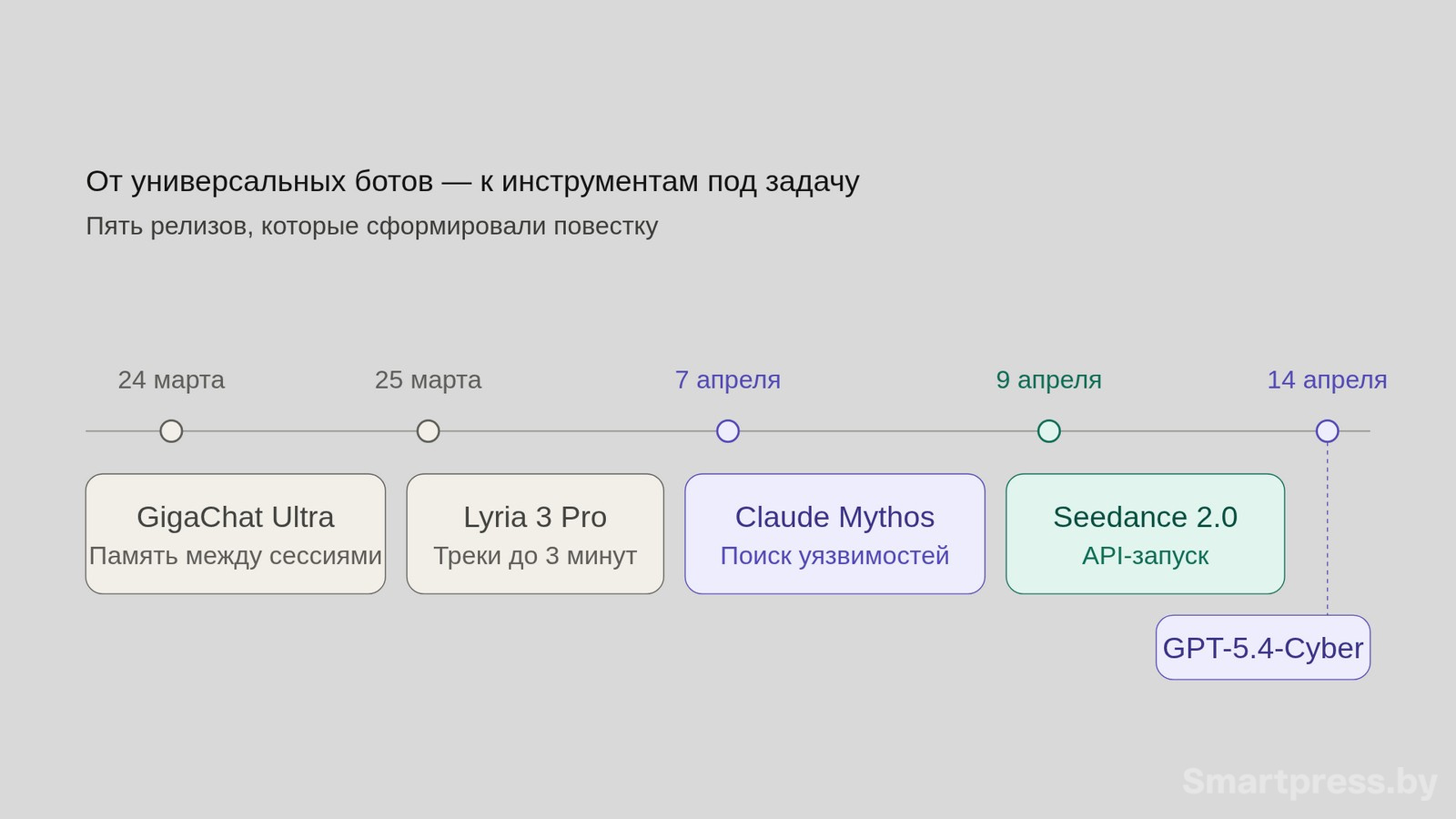1456x819 pixels.
Task: Click the 24 марта timeline marker circle
Action: [171, 430]
